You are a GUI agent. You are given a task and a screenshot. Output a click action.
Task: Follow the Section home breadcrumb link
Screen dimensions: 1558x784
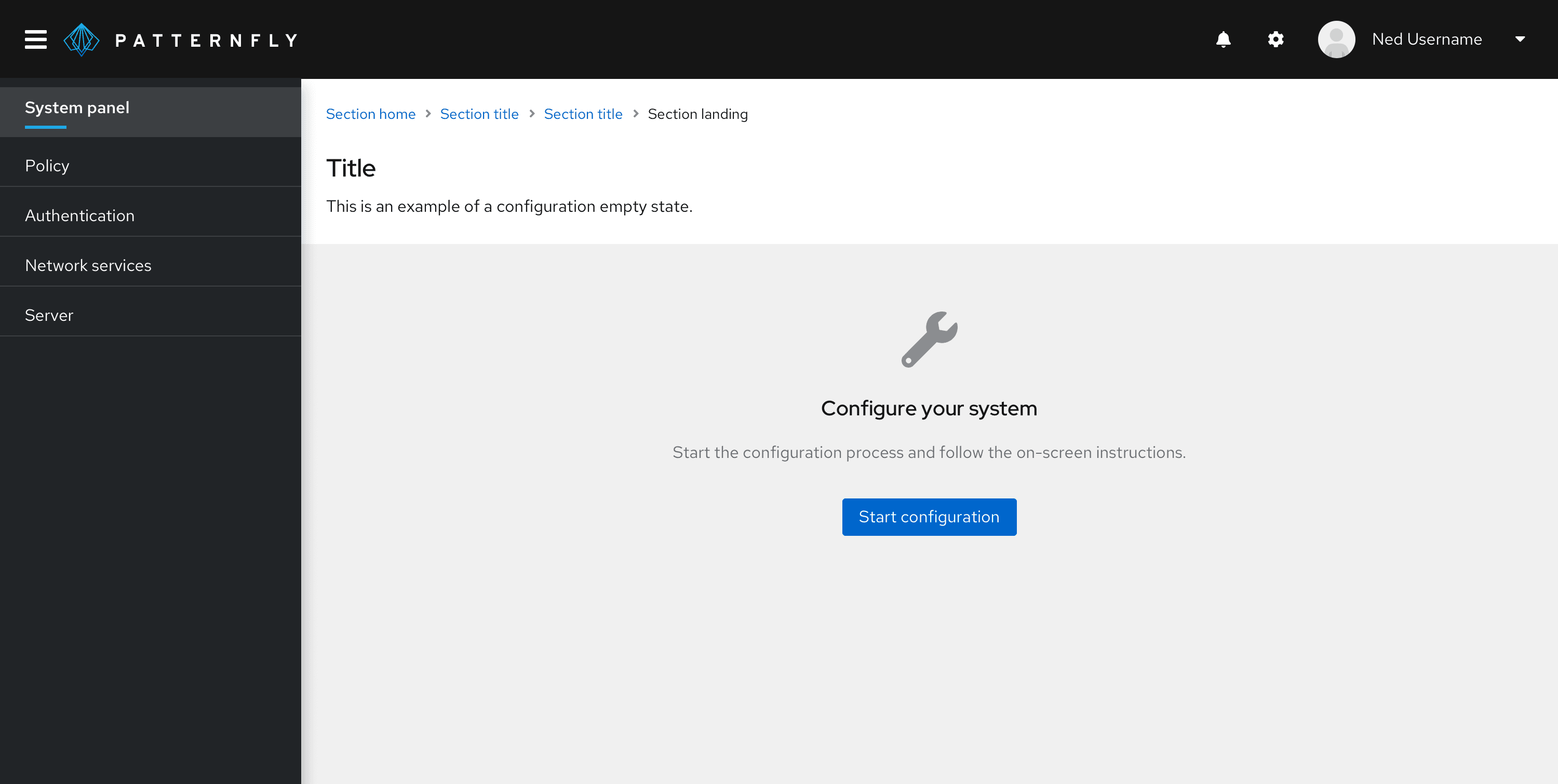pos(371,114)
